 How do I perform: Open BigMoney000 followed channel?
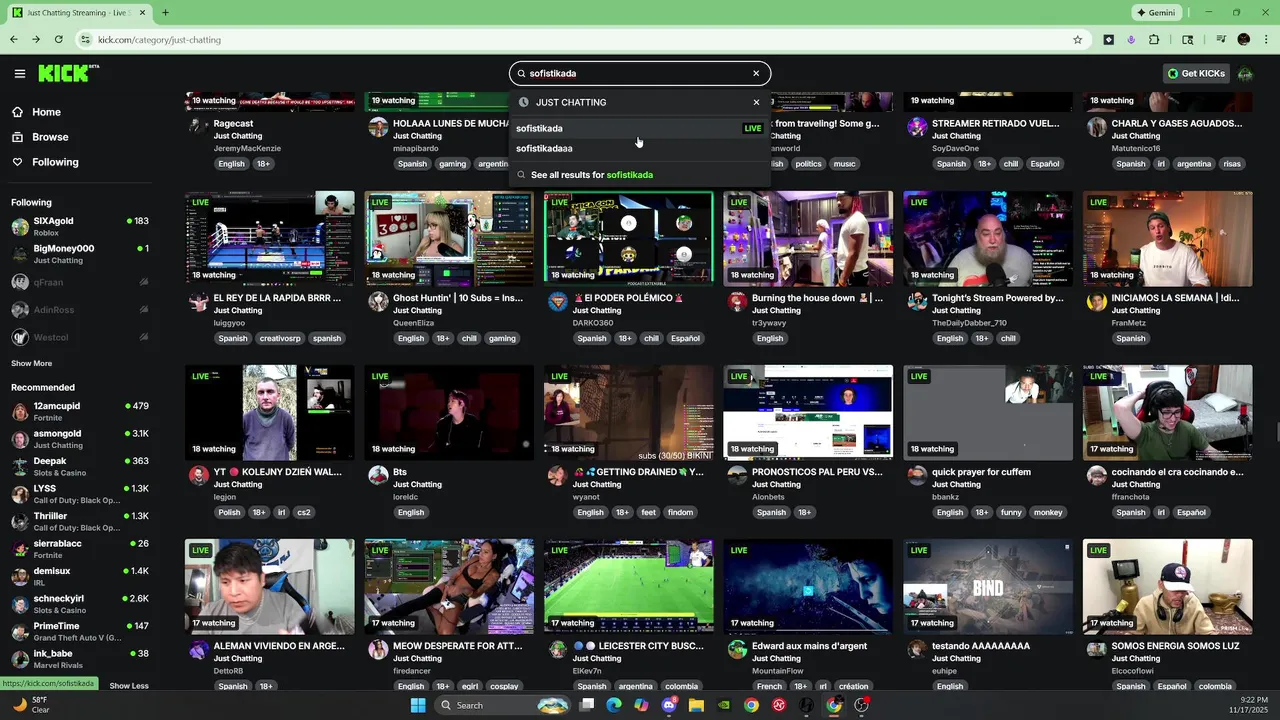tap(80, 254)
